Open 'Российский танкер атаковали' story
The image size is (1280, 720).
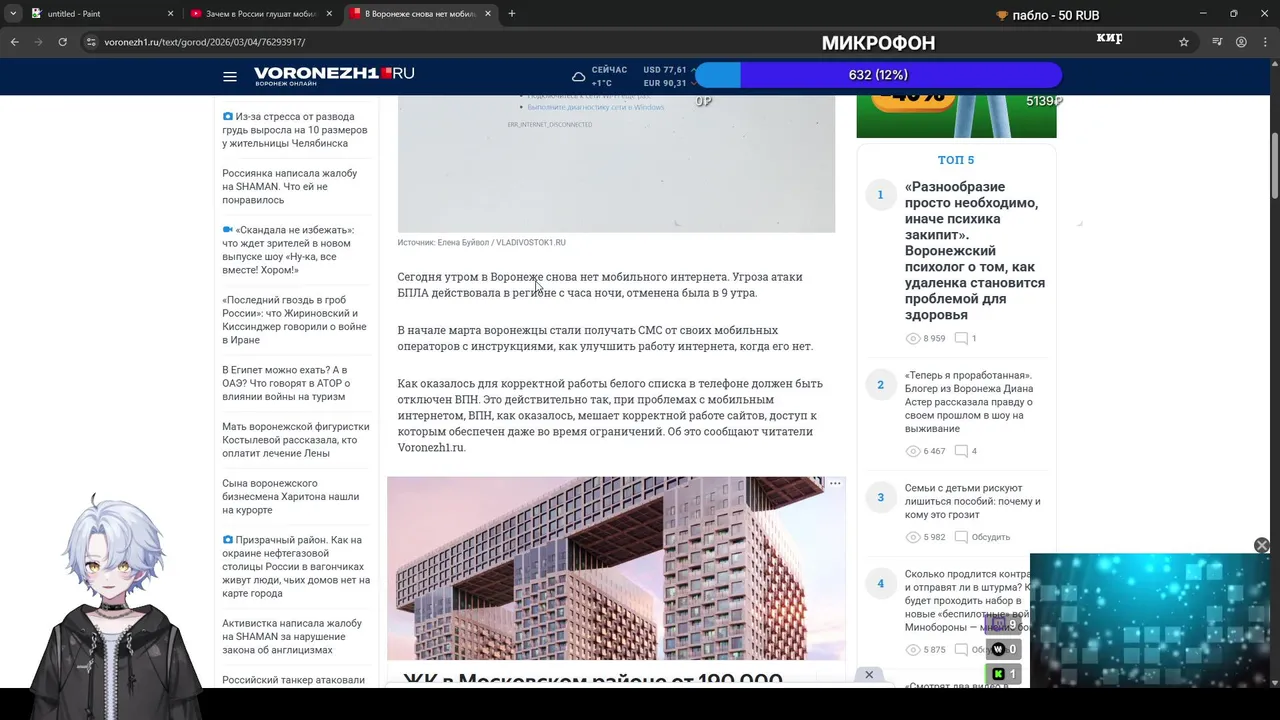(293, 680)
